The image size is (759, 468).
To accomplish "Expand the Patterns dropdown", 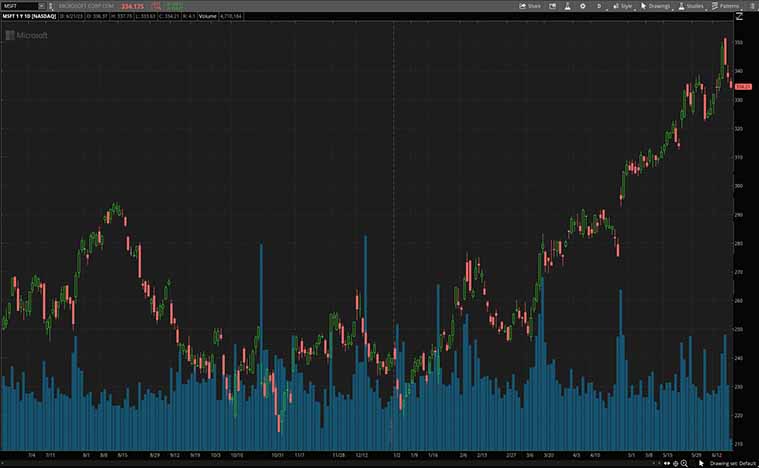I will point(725,6).
